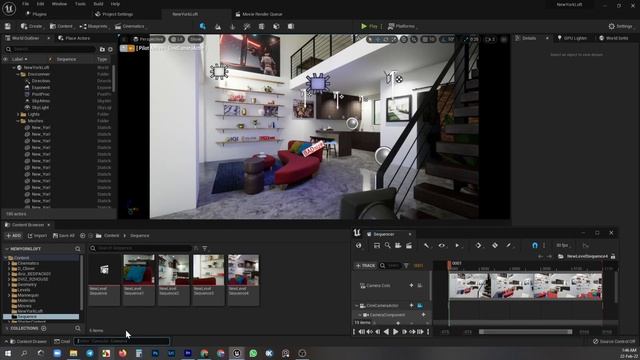Click Save All in Content Browser

pyautogui.click(x=64, y=236)
